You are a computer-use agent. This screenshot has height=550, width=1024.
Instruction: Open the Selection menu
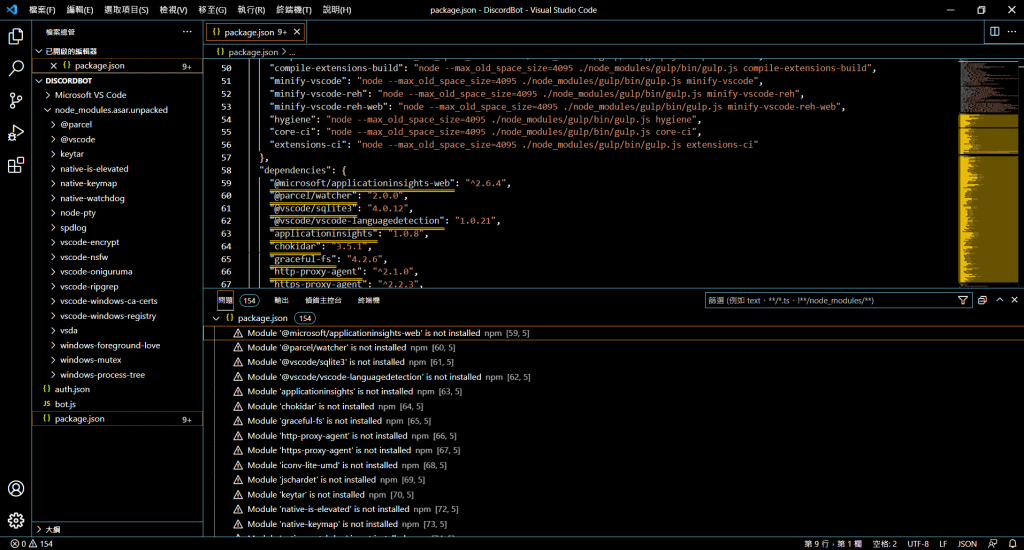(126, 10)
